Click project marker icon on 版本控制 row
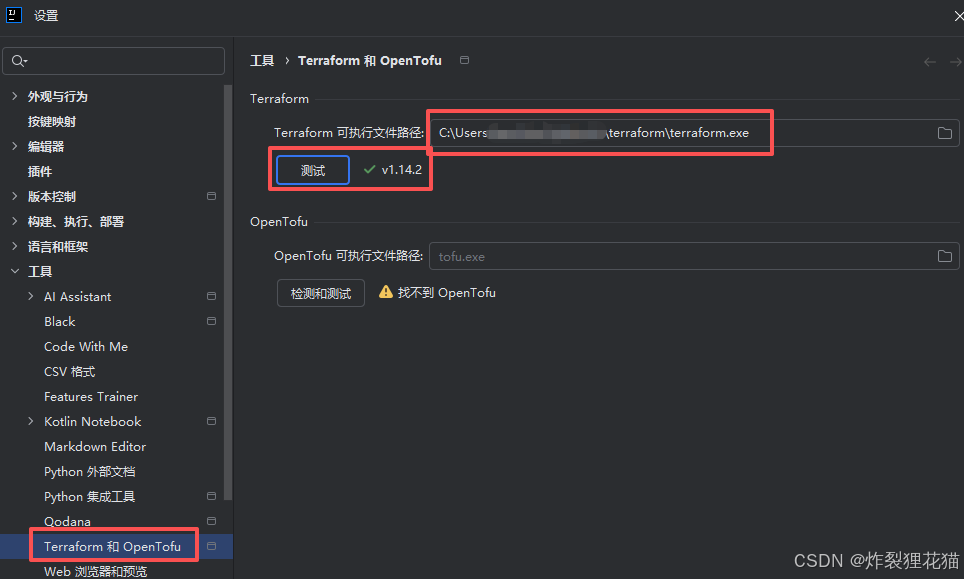Image resolution: width=964 pixels, height=579 pixels. point(211,196)
